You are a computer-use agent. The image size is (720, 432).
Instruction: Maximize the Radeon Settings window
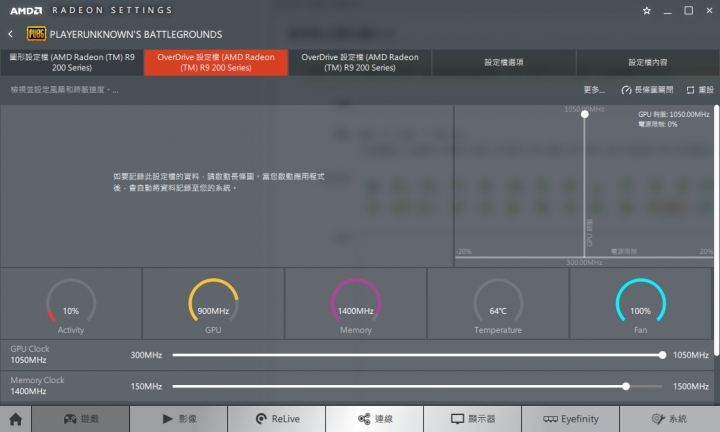click(x=688, y=11)
